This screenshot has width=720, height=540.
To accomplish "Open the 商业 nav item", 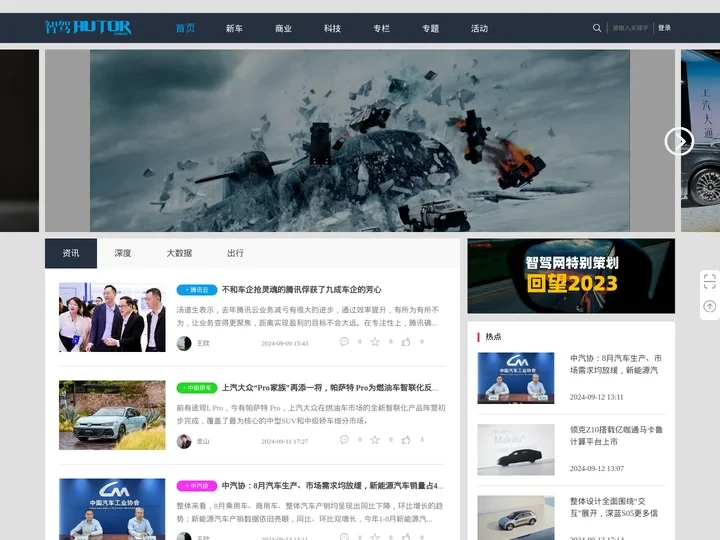I will coord(283,28).
